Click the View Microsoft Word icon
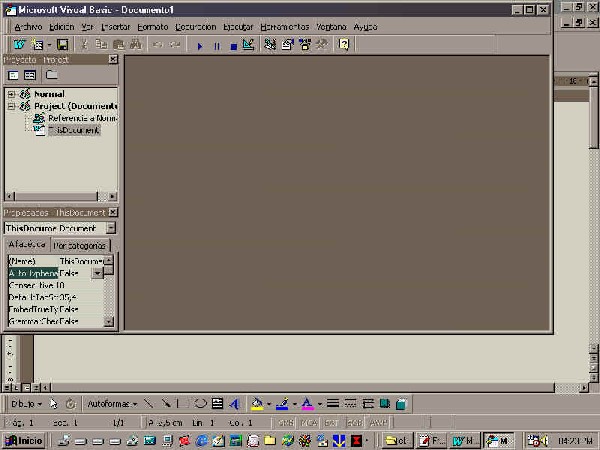600x450 pixels. coord(19,45)
